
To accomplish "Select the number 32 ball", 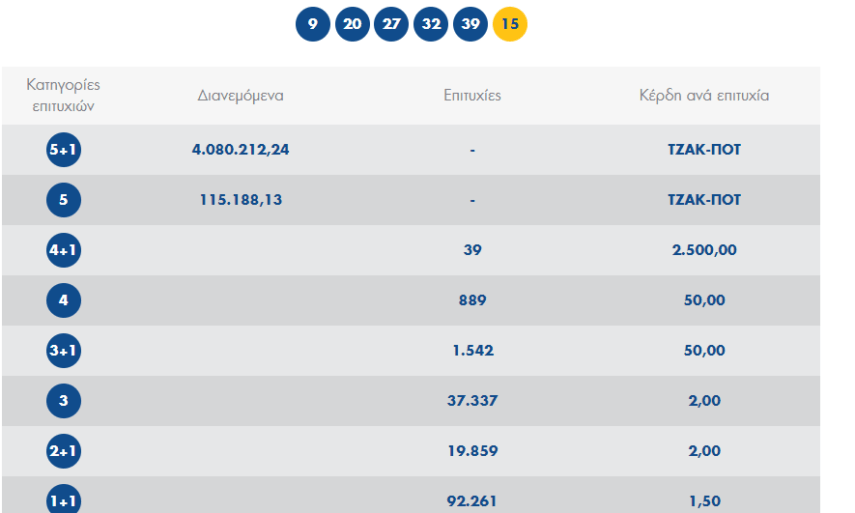I will [431, 25].
